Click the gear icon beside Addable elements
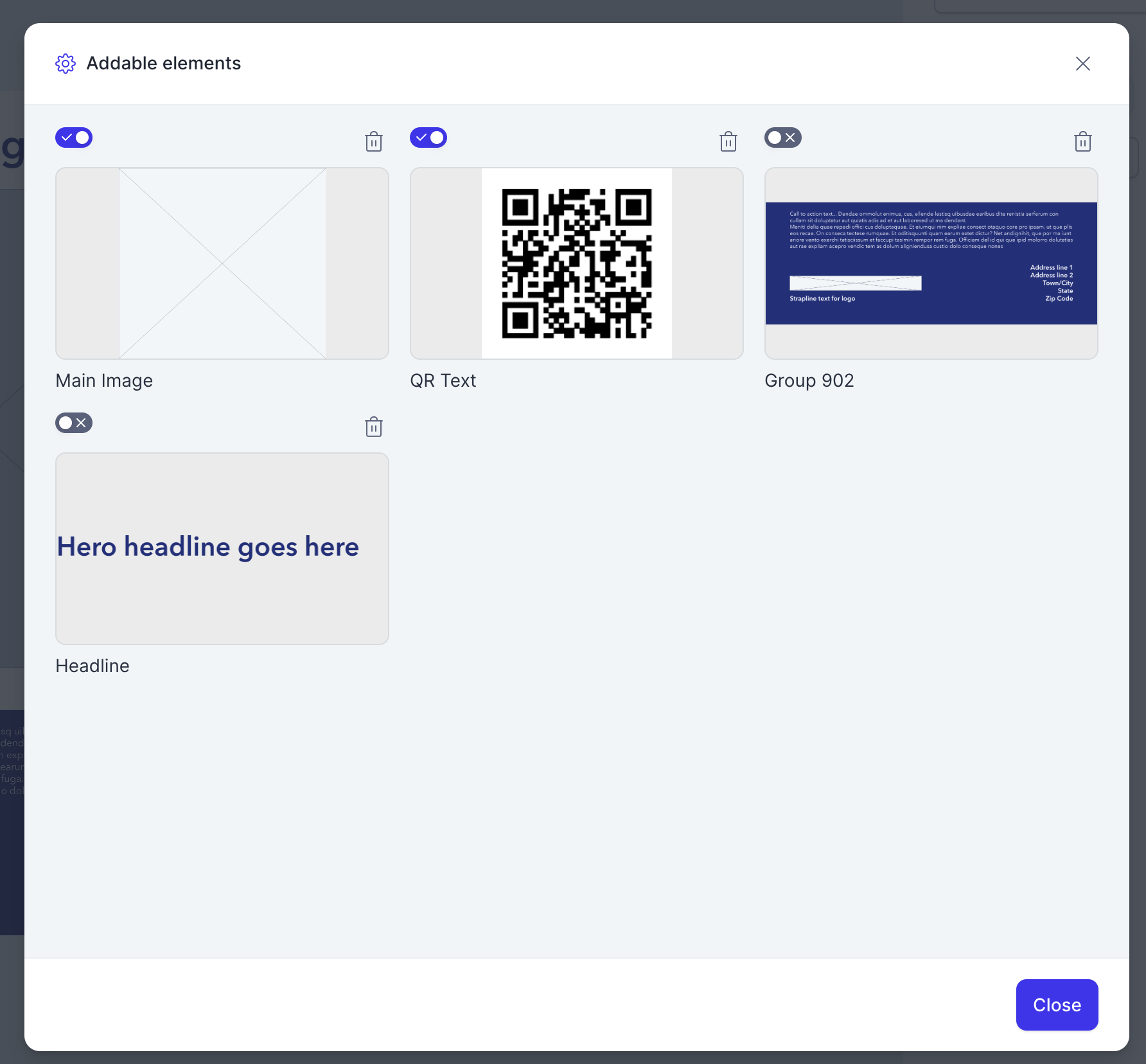Image resolution: width=1146 pixels, height=1064 pixels. point(66,64)
